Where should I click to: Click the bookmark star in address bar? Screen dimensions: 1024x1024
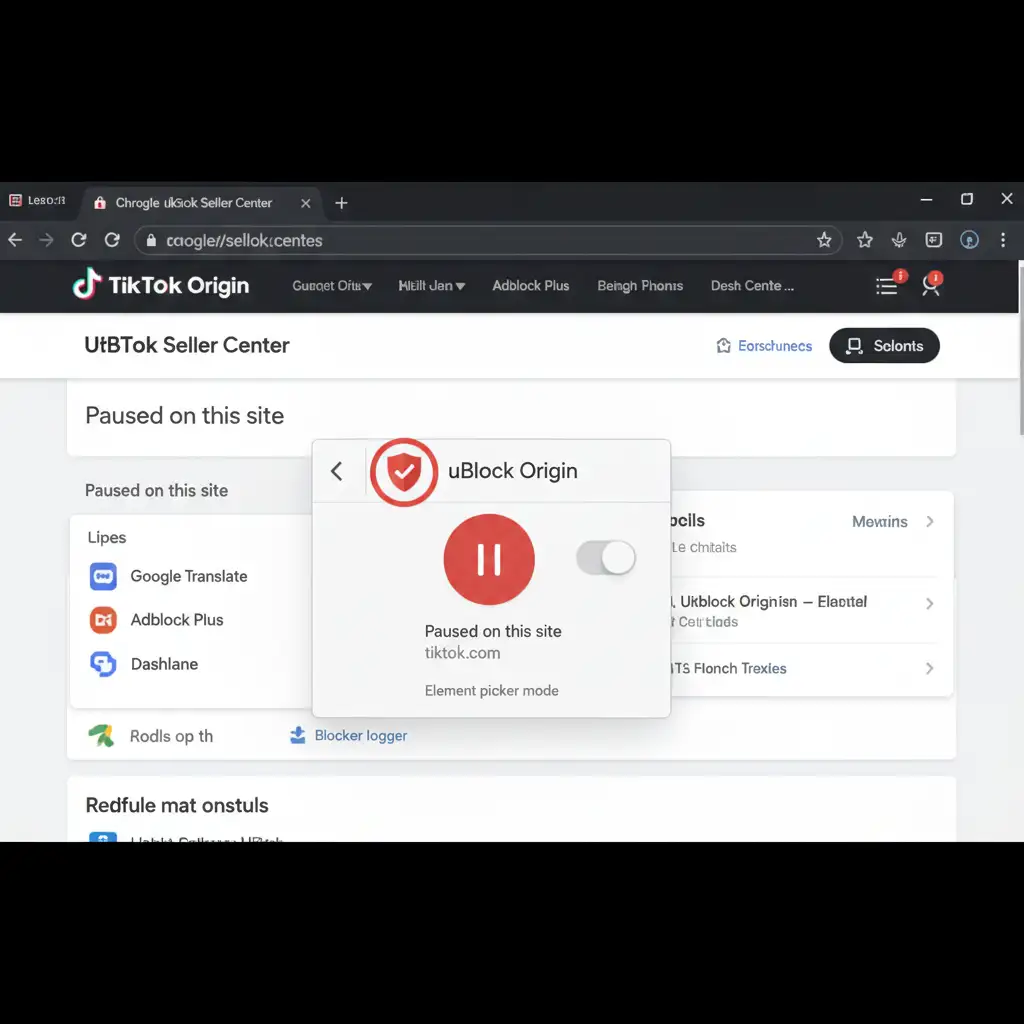click(824, 240)
